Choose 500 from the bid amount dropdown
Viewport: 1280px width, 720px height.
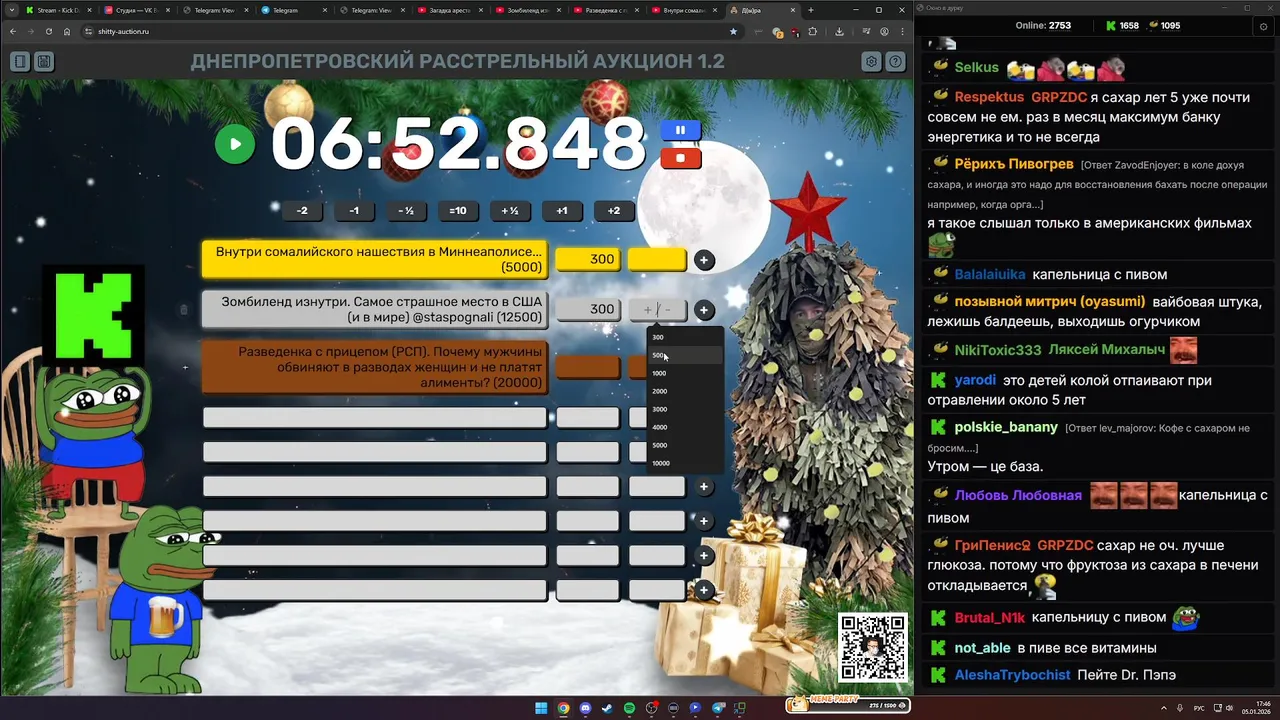pyautogui.click(x=685, y=355)
